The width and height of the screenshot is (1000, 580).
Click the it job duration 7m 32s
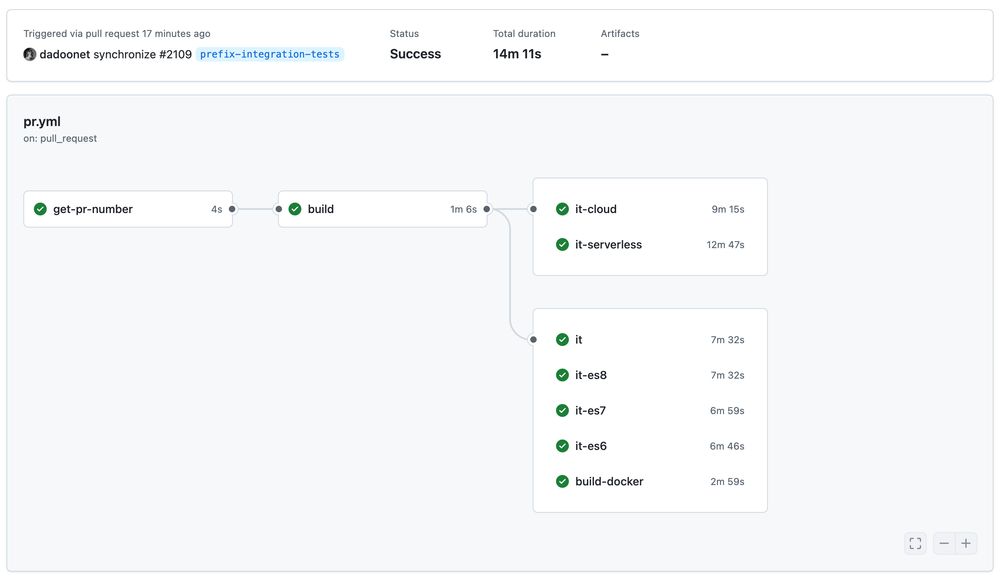point(727,340)
